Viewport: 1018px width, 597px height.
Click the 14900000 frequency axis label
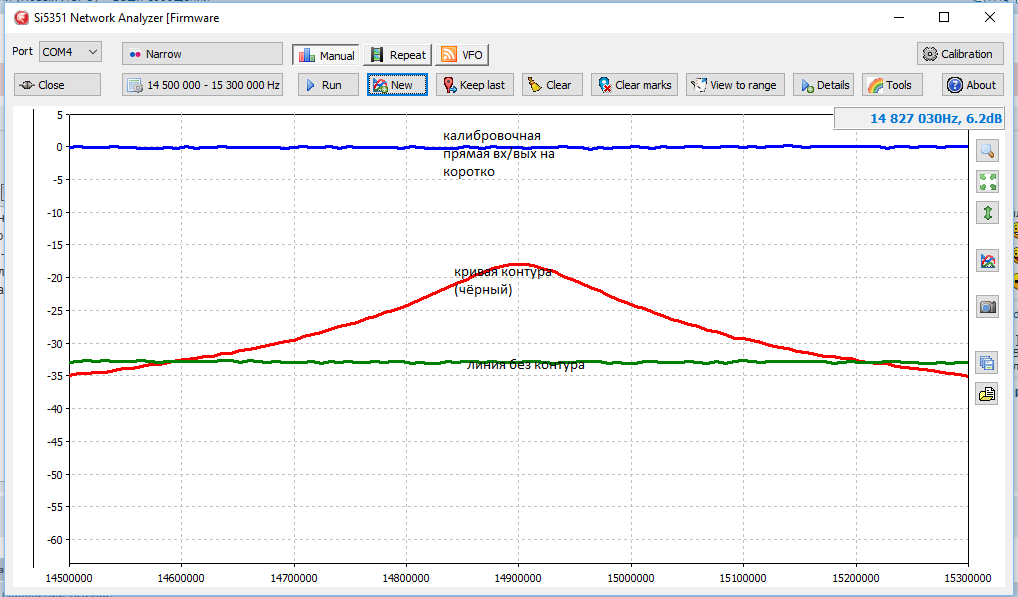click(518, 578)
